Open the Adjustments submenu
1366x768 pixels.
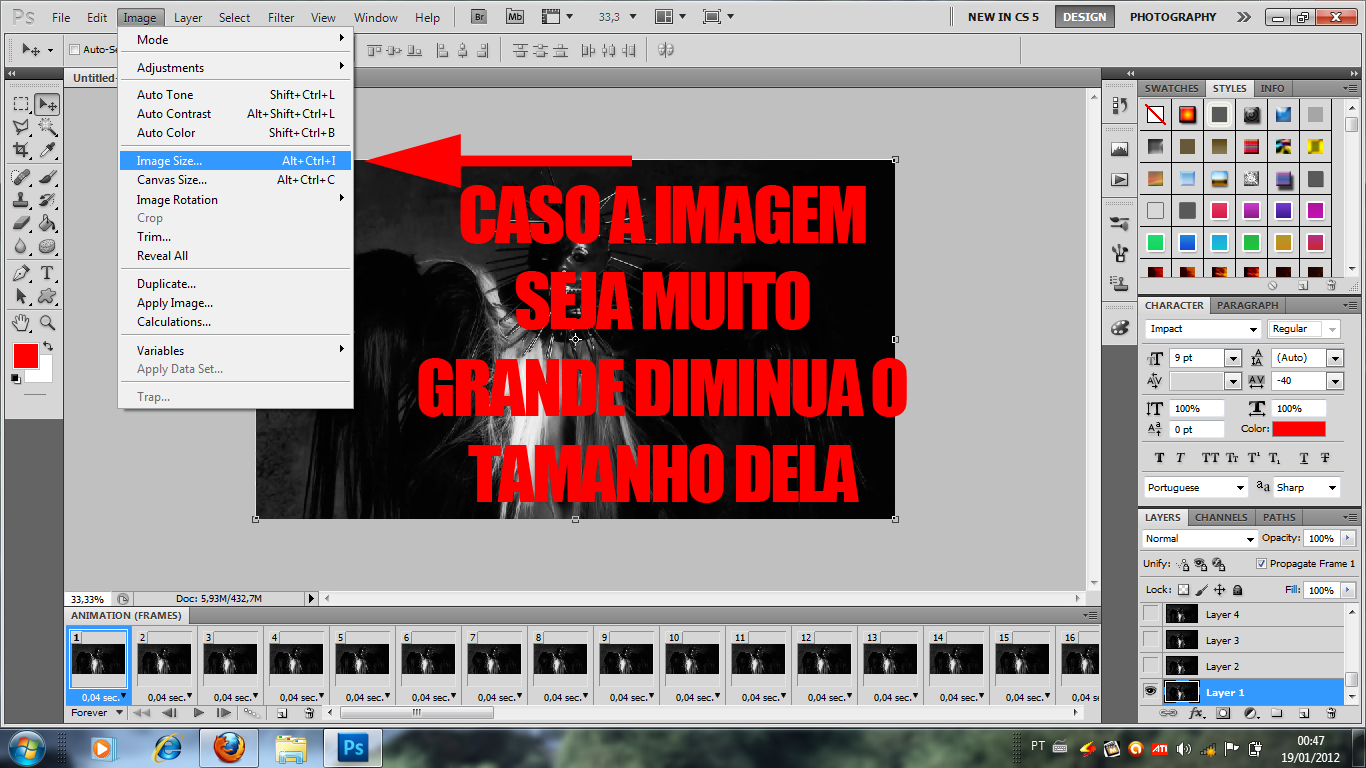(236, 68)
